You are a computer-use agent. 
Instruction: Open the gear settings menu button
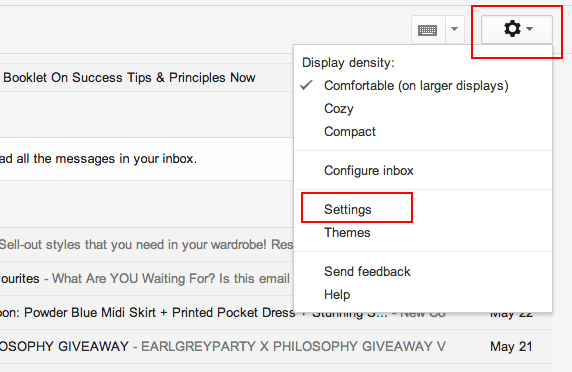[517, 29]
